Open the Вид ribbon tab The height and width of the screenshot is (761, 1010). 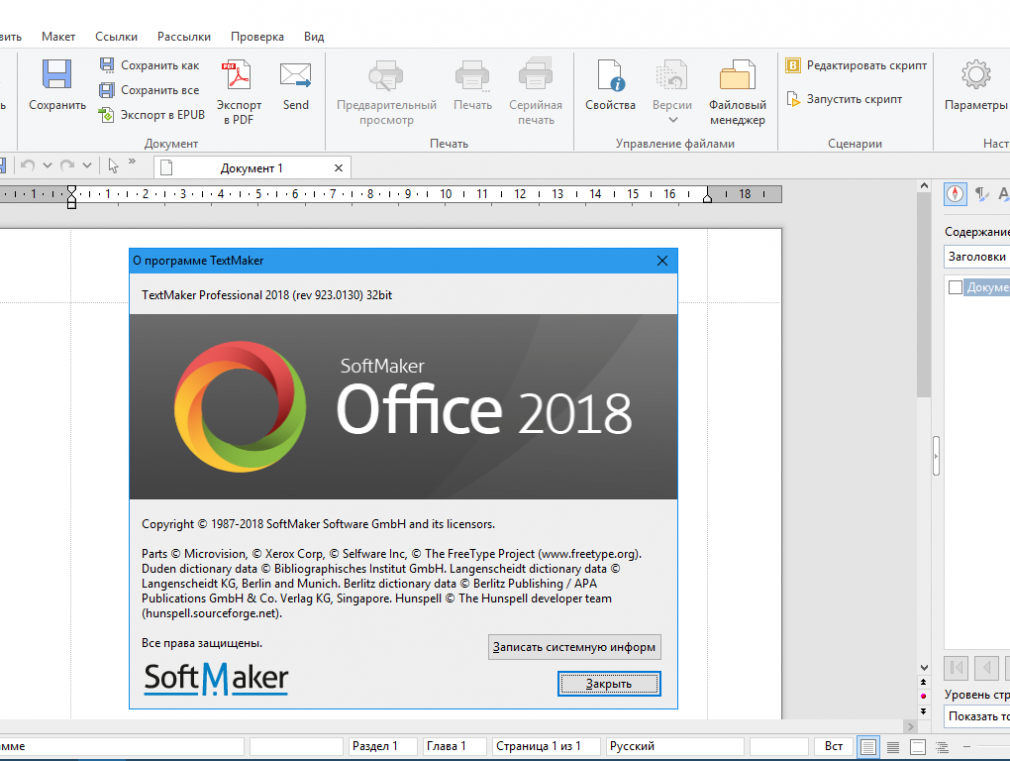314,37
